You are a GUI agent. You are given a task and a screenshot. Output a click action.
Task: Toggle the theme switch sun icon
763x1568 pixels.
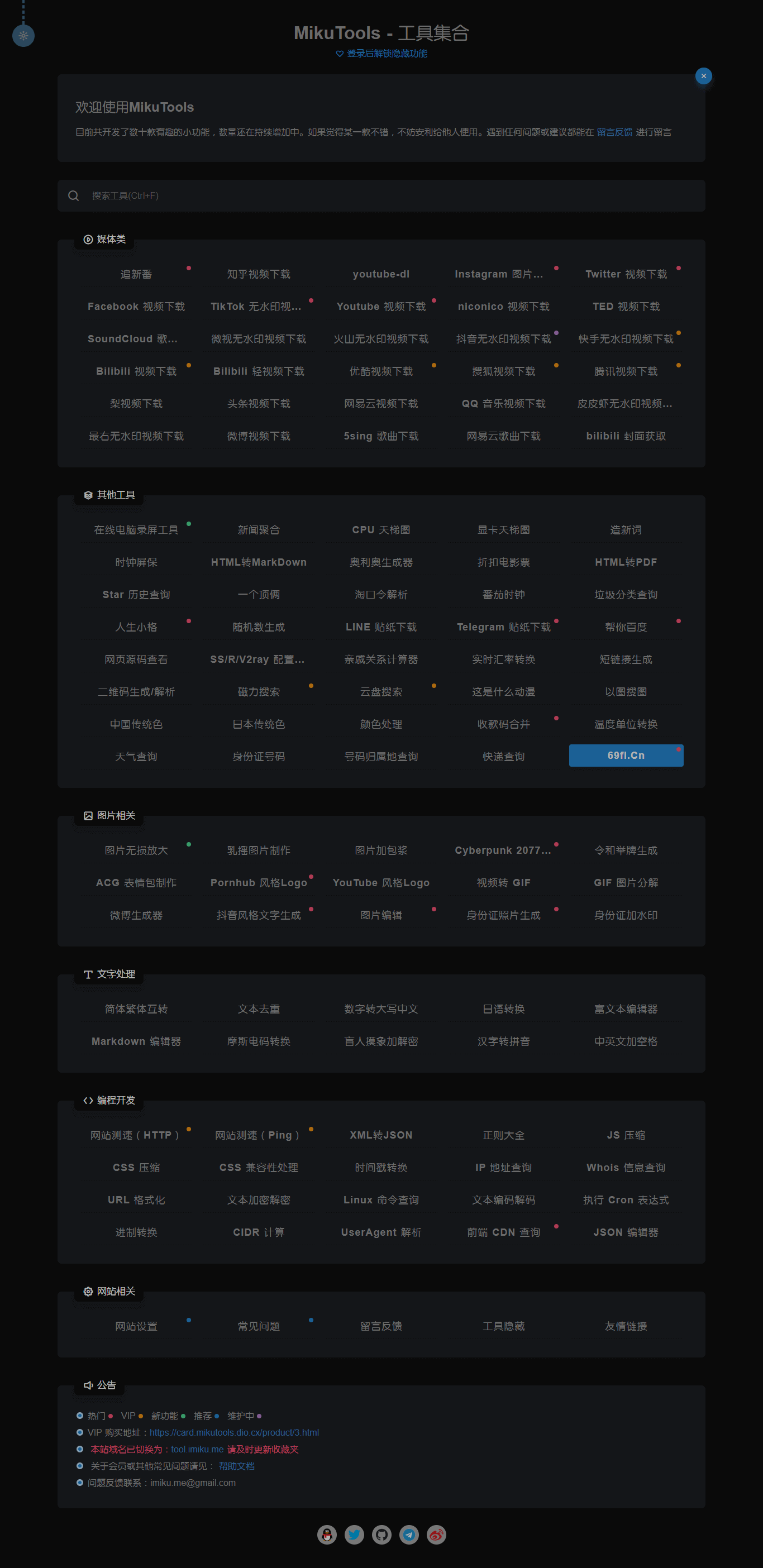23,36
